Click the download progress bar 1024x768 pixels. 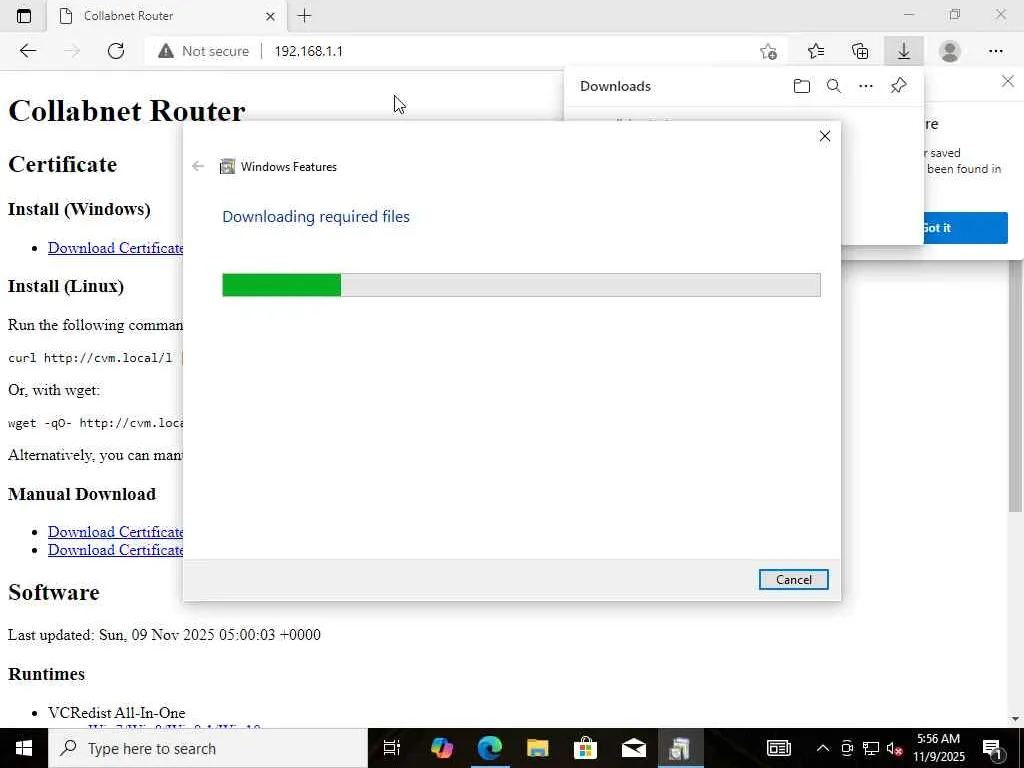[521, 285]
